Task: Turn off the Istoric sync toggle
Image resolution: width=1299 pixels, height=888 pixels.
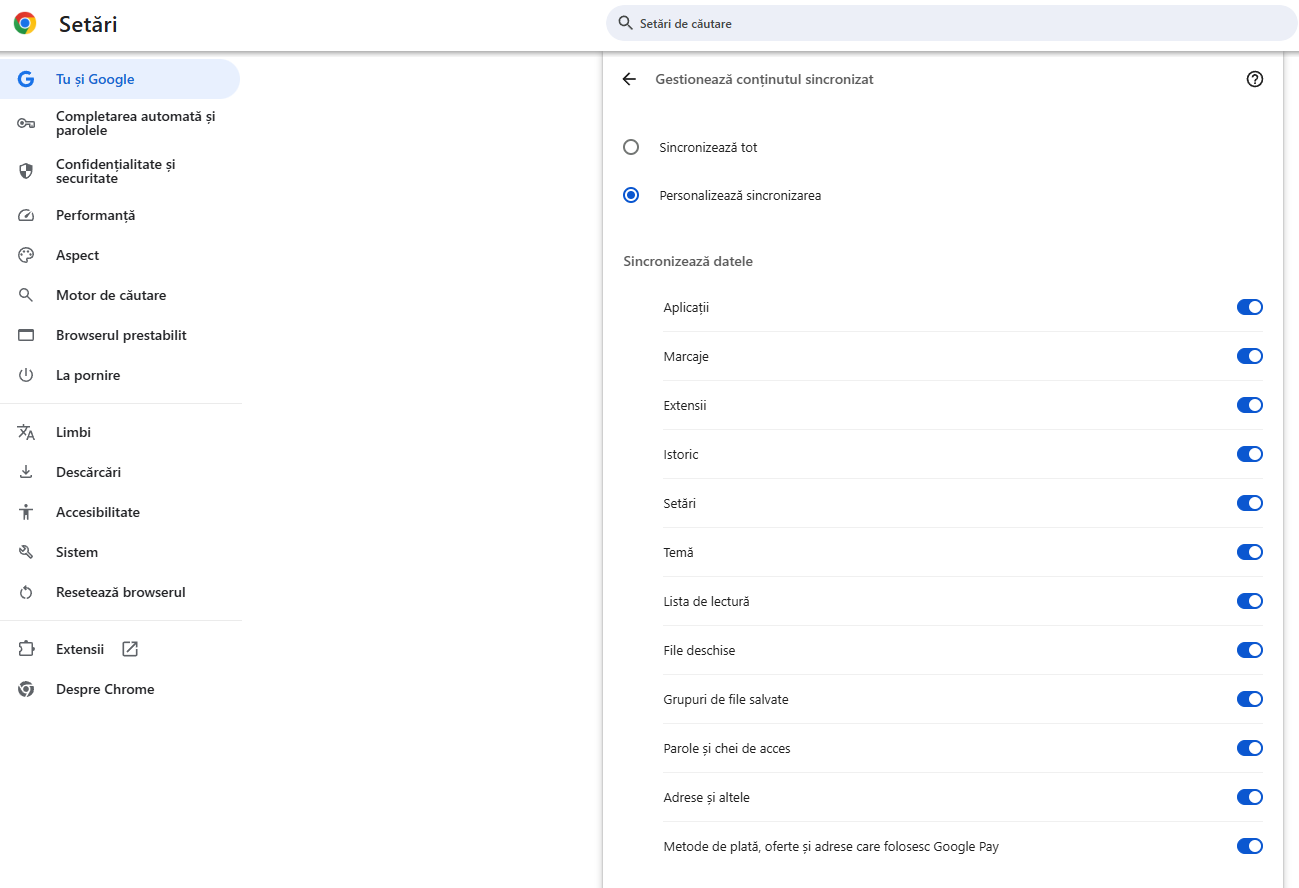Action: (1249, 454)
